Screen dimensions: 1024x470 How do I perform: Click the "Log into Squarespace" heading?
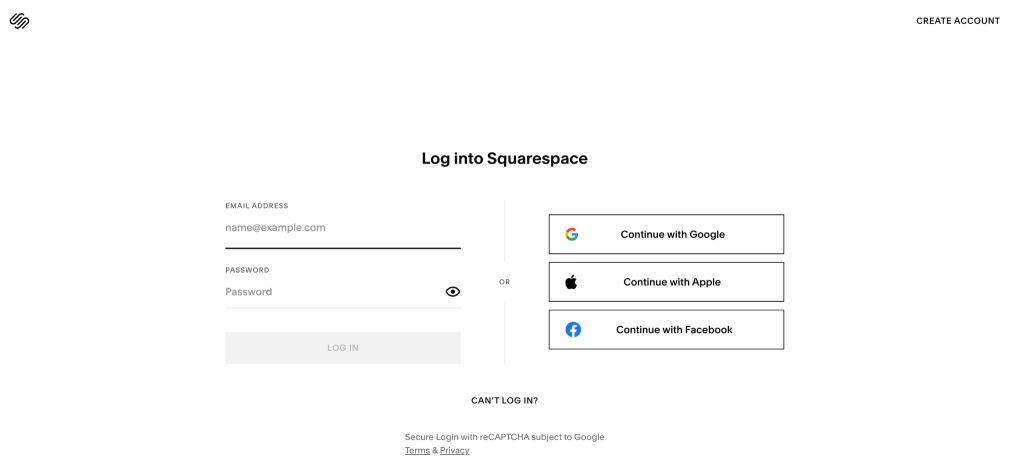coord(504,159)
